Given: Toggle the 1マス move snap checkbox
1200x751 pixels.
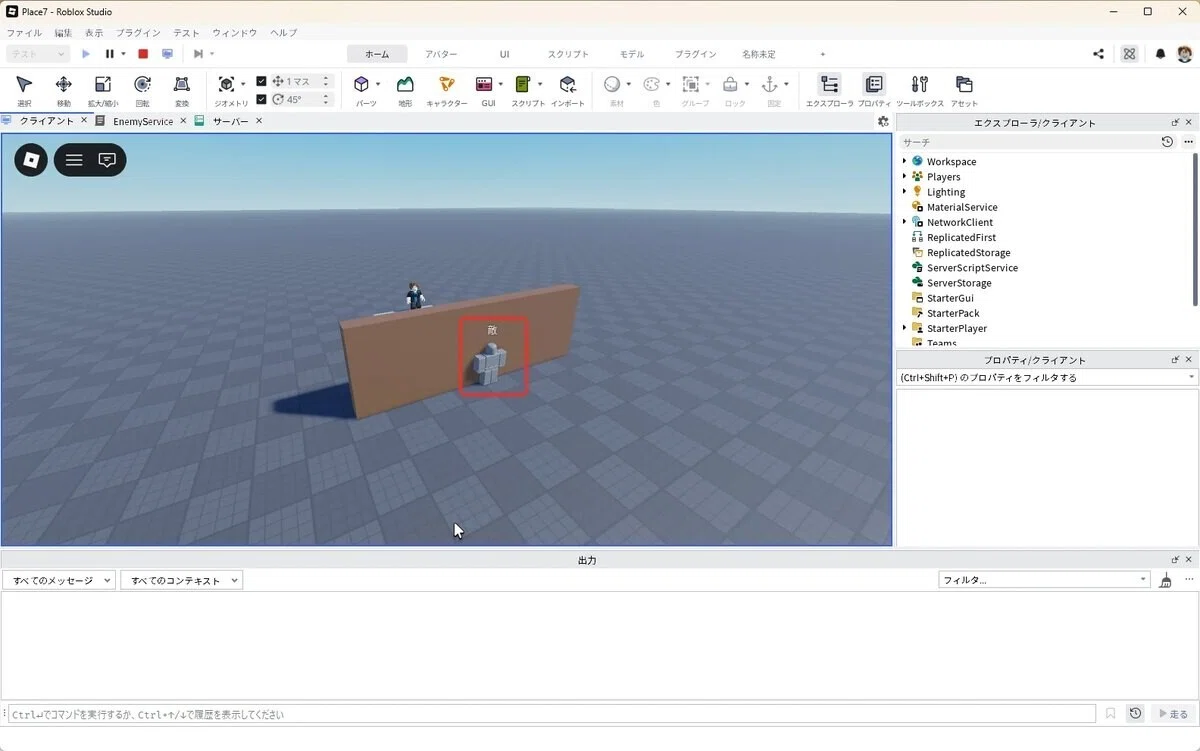Looking at the screenshot, I should pos(261,81).
